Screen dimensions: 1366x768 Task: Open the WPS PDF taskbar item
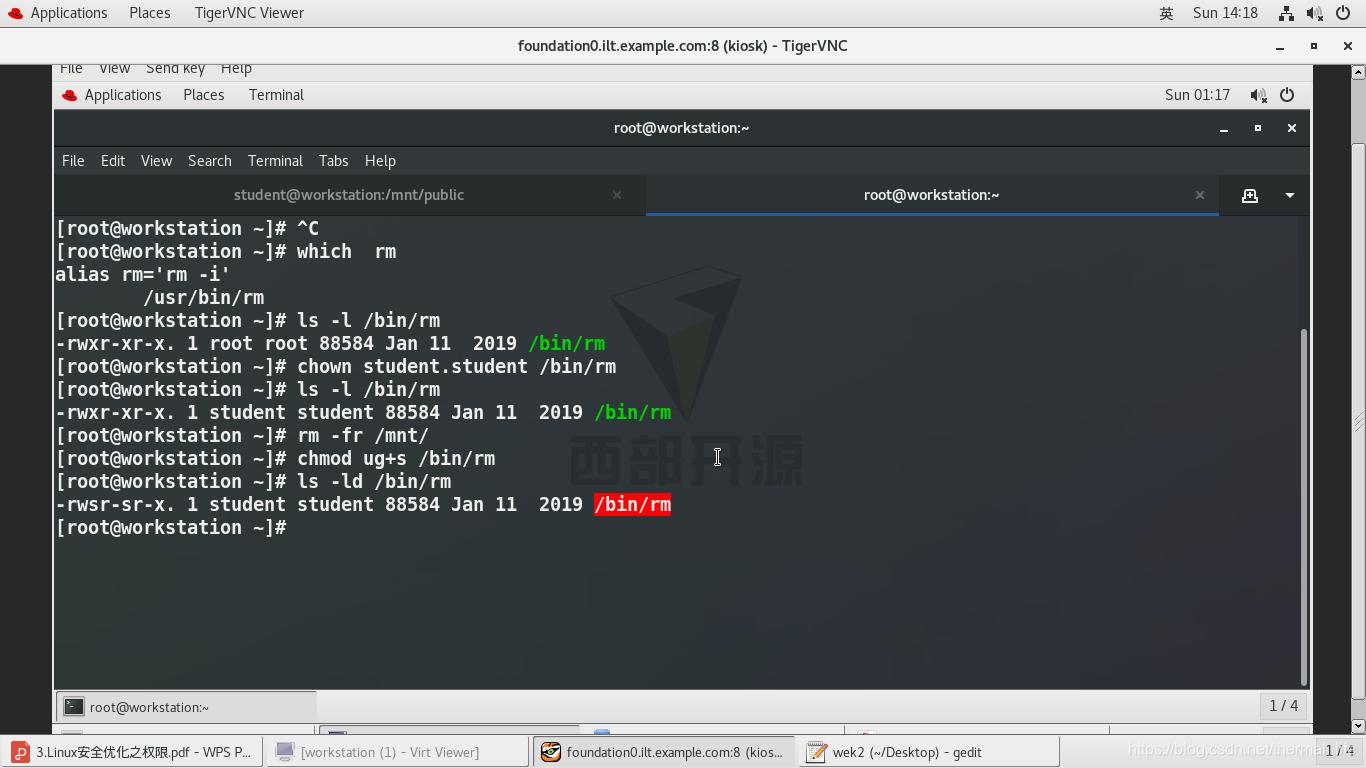pos(132,752)
